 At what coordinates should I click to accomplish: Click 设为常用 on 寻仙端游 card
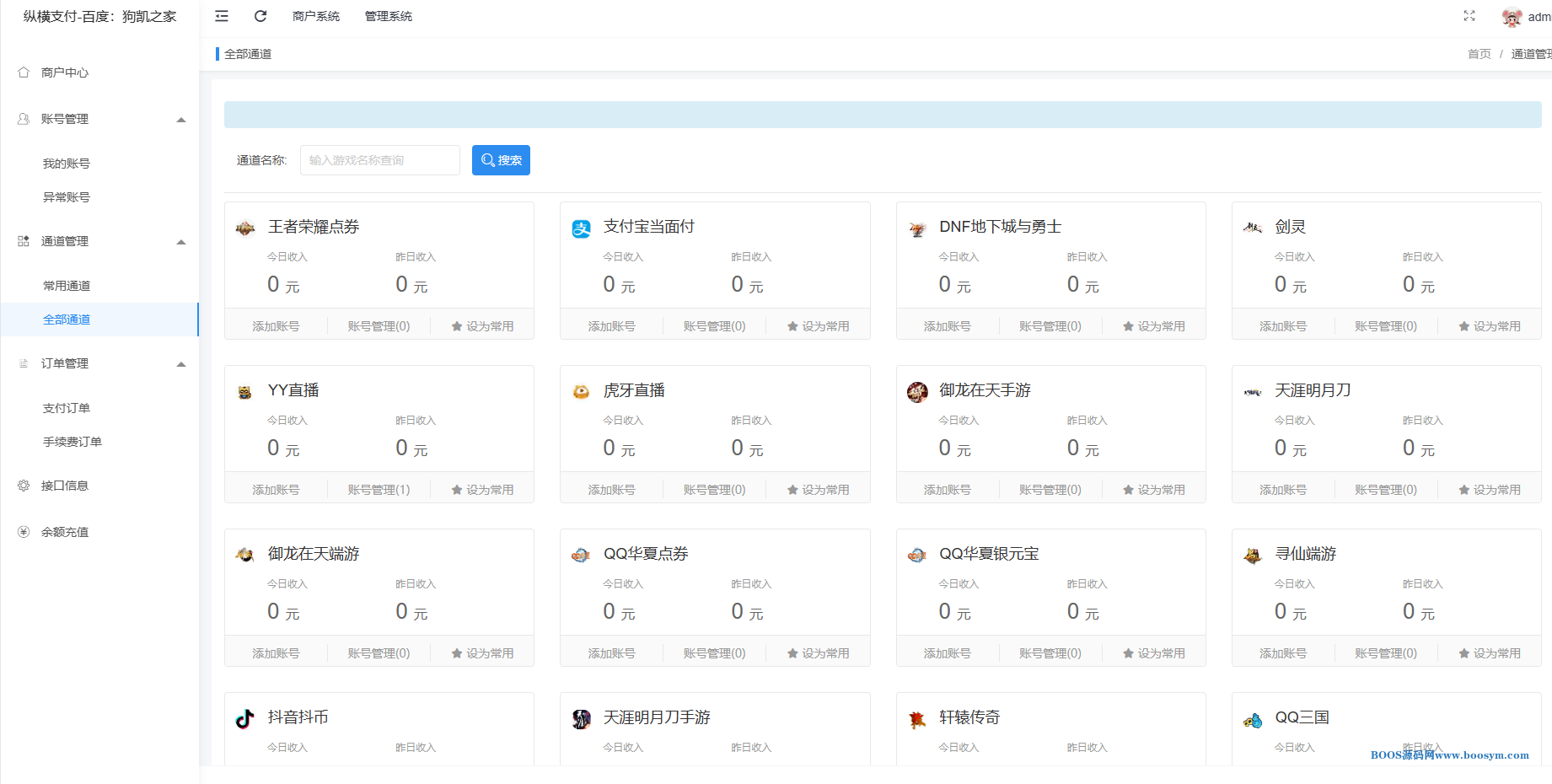click(1490, 653)
